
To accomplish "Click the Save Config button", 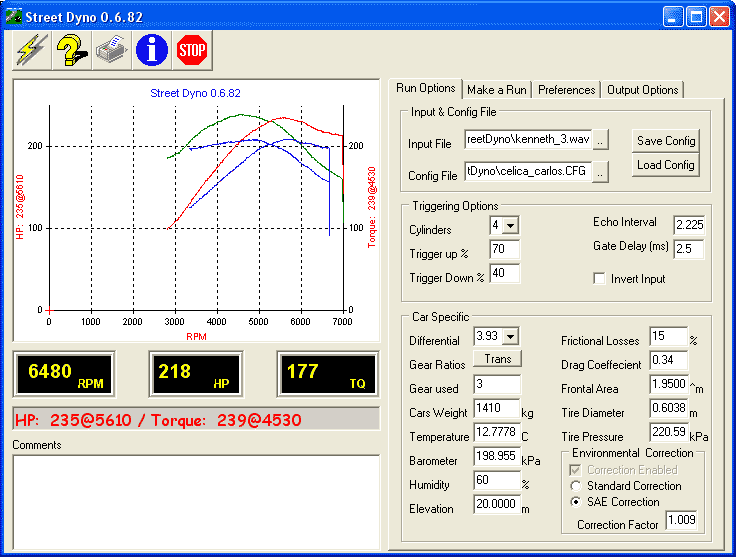I will (x=666, y=141).
